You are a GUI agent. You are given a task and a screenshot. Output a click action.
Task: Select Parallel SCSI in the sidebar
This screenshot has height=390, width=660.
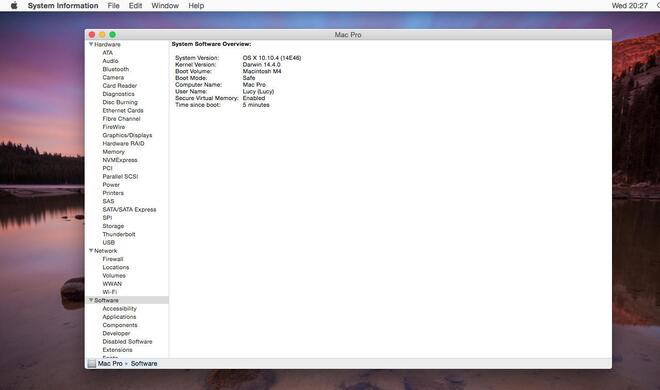[x=120, y=176]
